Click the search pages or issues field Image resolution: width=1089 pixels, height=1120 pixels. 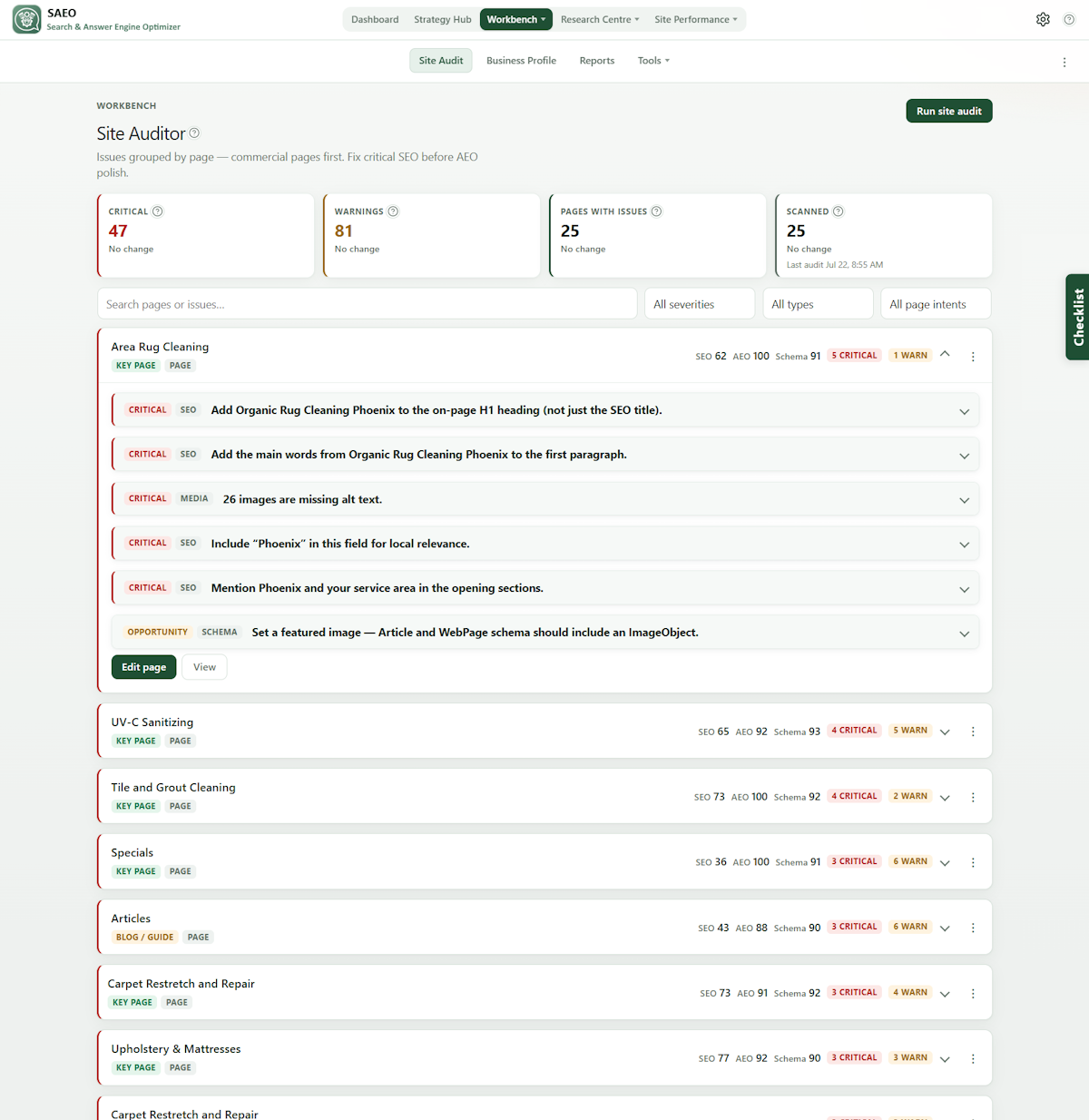(367, 304)
